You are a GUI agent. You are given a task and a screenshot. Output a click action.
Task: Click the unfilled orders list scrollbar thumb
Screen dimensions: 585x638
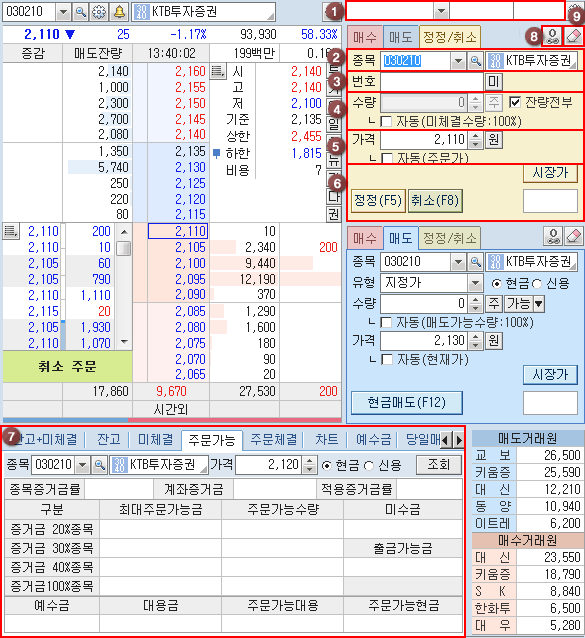[124, 248]
